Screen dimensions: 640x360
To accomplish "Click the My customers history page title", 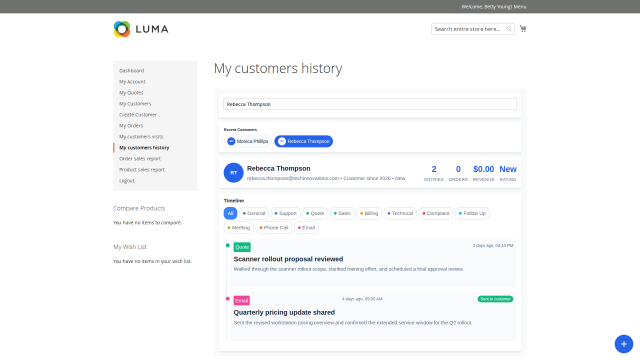I will pos(278,68).
